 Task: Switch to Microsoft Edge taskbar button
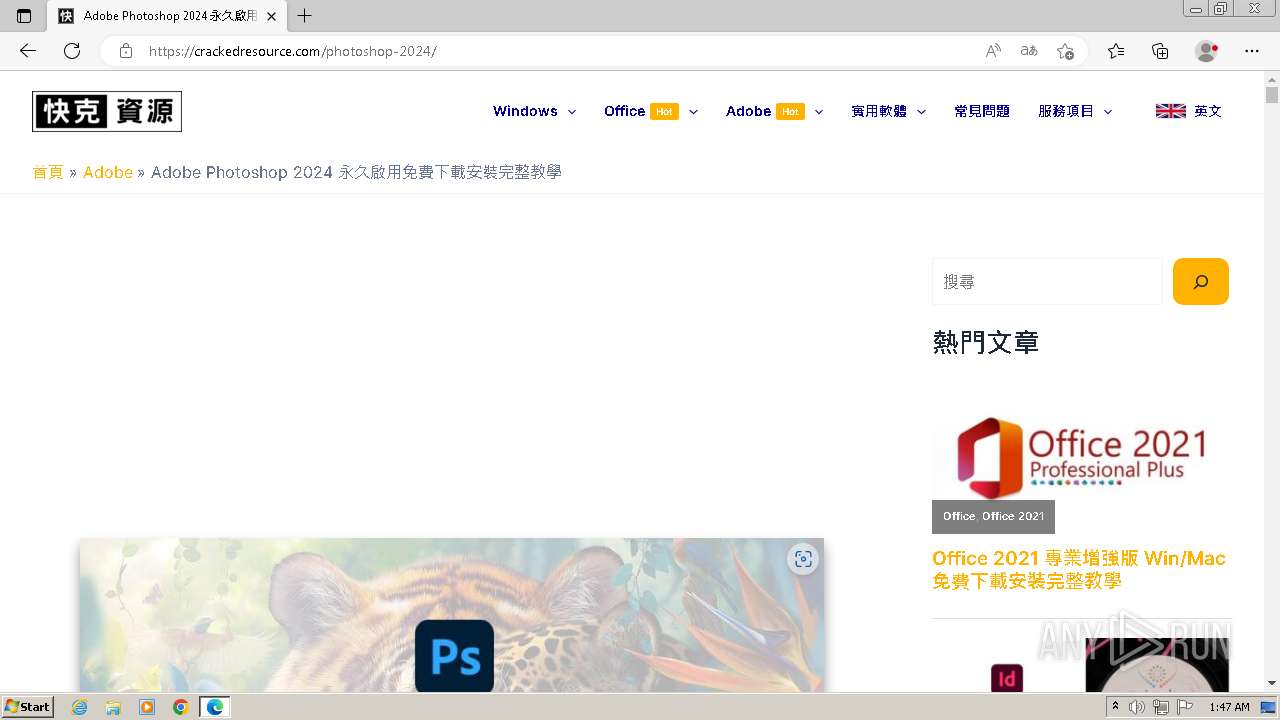tap(215, 707)
